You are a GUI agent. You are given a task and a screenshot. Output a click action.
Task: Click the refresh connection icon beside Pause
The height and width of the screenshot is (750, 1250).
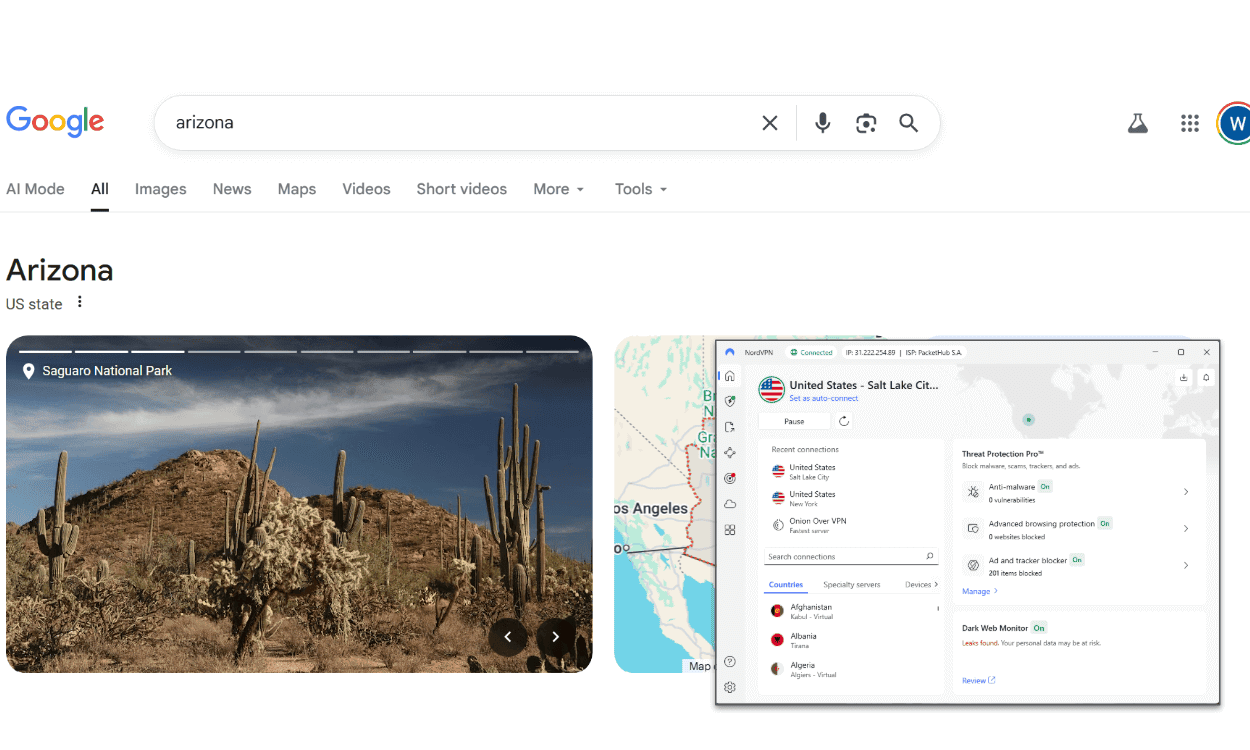pos(844,422)
